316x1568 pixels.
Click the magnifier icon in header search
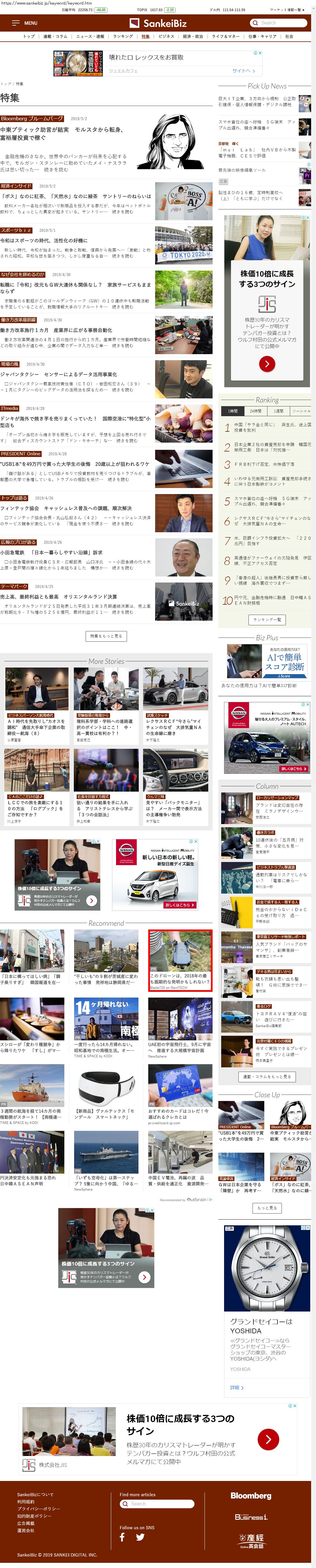coord(255,23)
